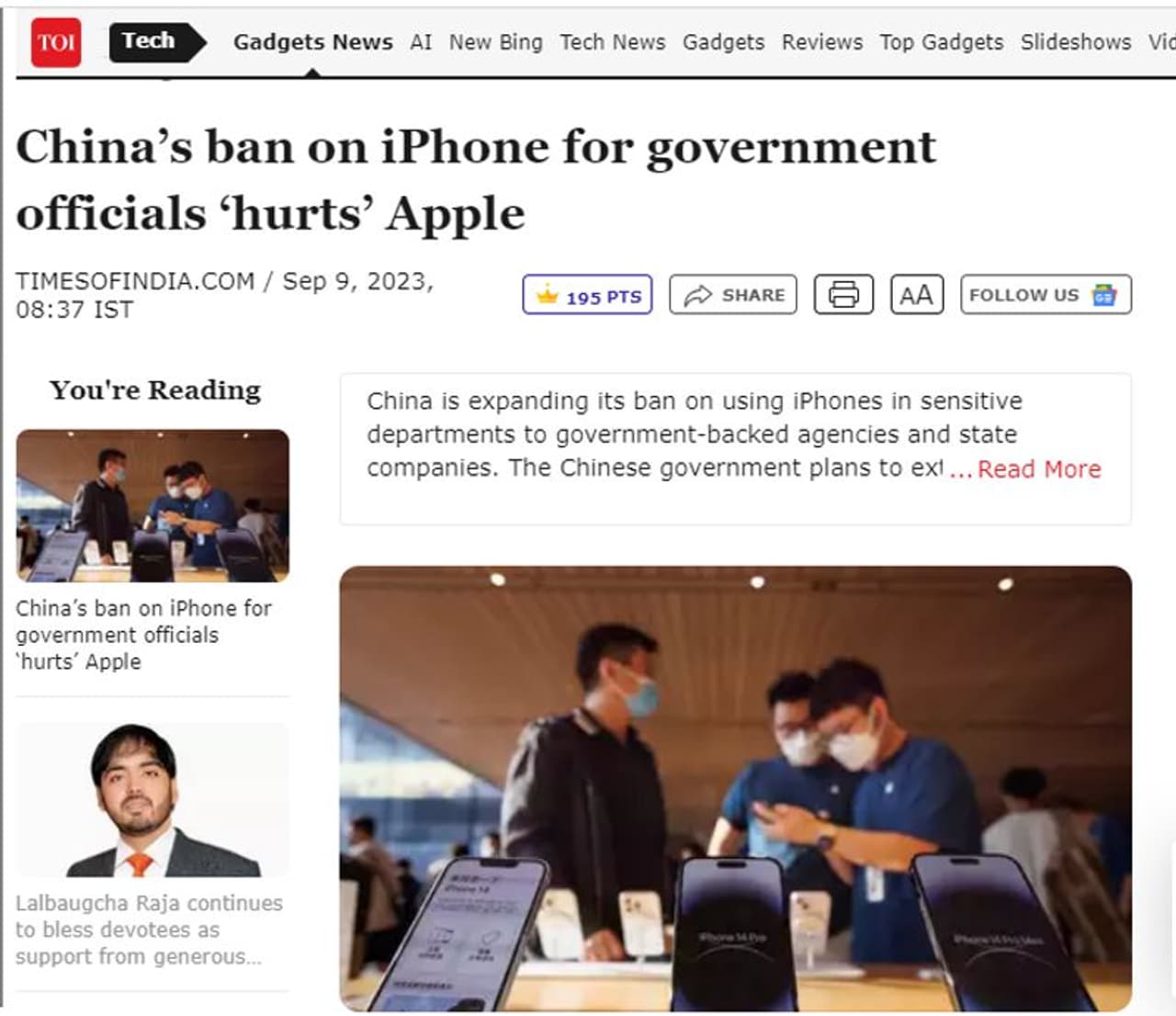Select the New Bing tab
Viewport: 1176px width, 1016px height.
pyautogui.click(x=496, y=42)
